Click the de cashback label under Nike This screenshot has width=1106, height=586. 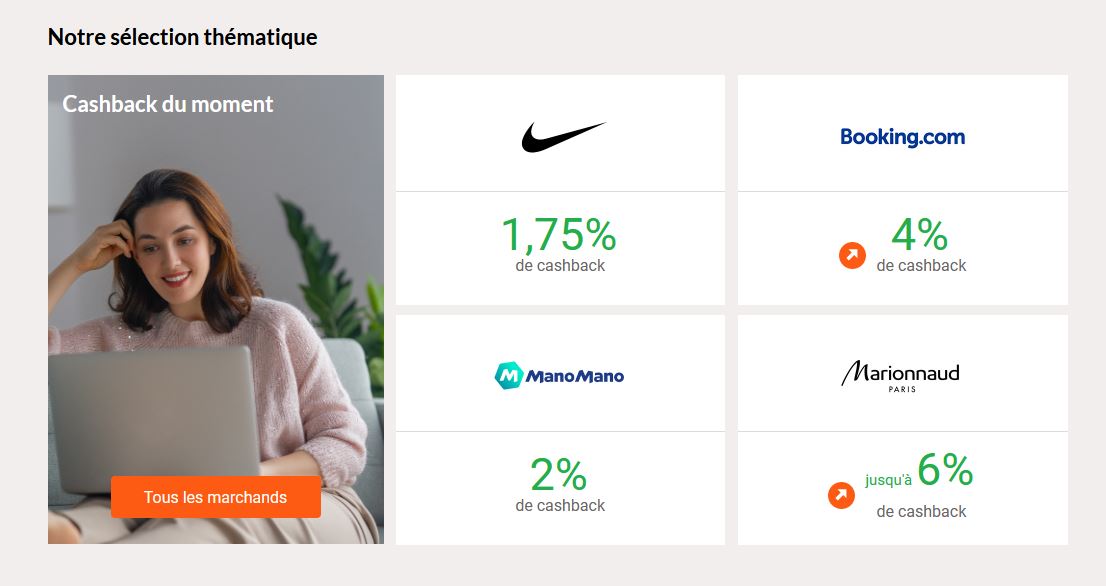tap(559, 265)
